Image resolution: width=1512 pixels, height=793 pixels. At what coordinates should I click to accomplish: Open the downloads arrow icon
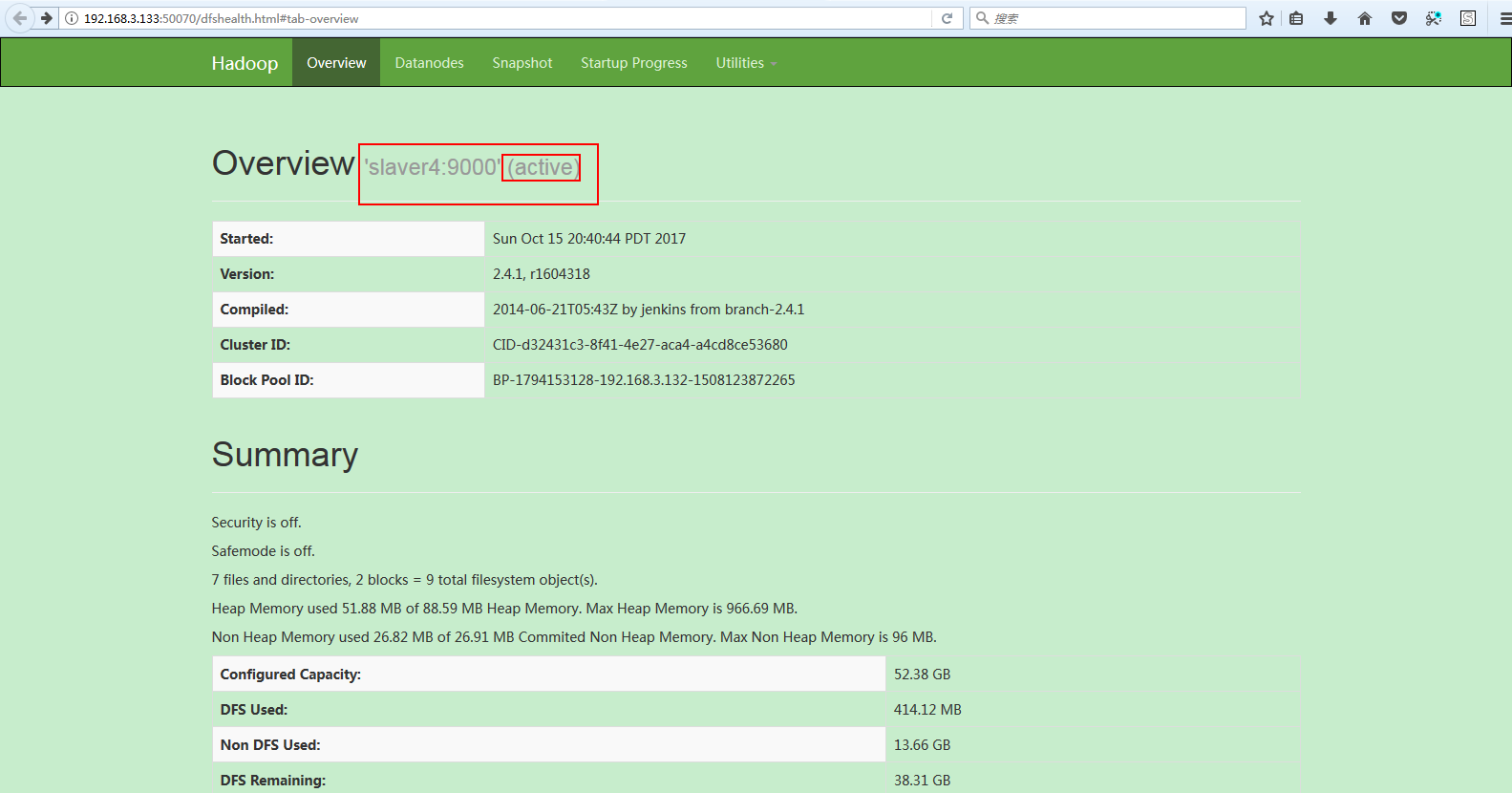[1331, 18]
